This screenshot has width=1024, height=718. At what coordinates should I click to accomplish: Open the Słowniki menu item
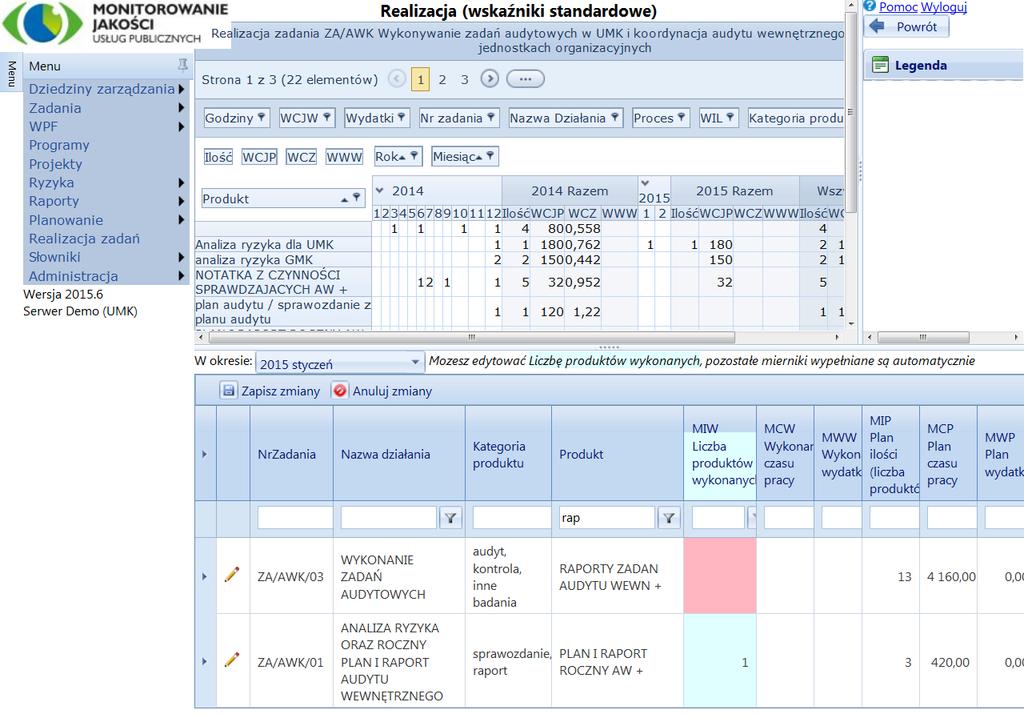click(x=54, y=257)
